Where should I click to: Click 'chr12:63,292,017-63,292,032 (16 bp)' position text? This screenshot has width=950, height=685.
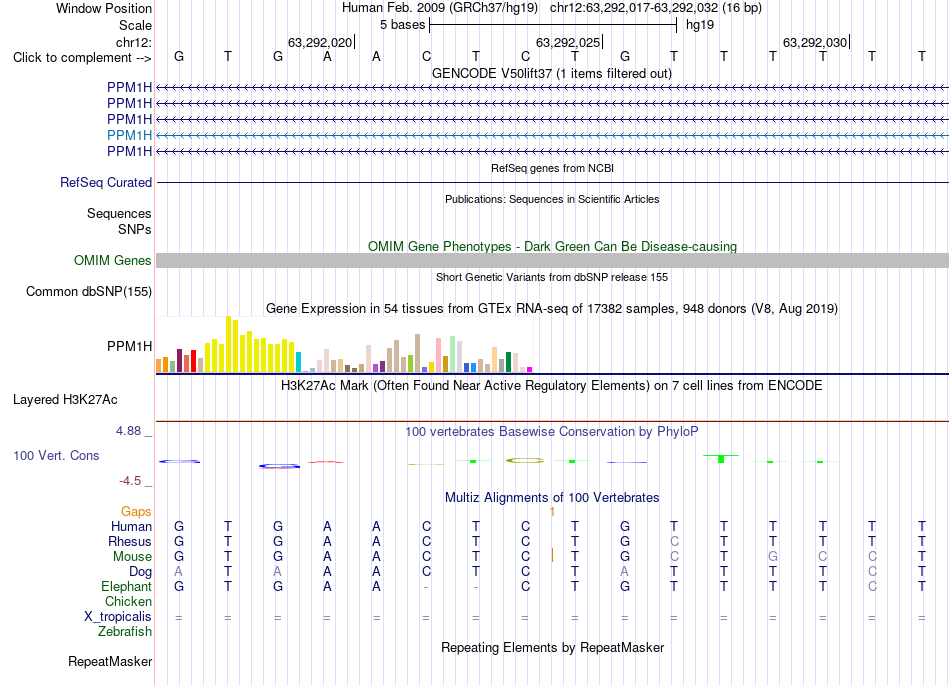656,8
